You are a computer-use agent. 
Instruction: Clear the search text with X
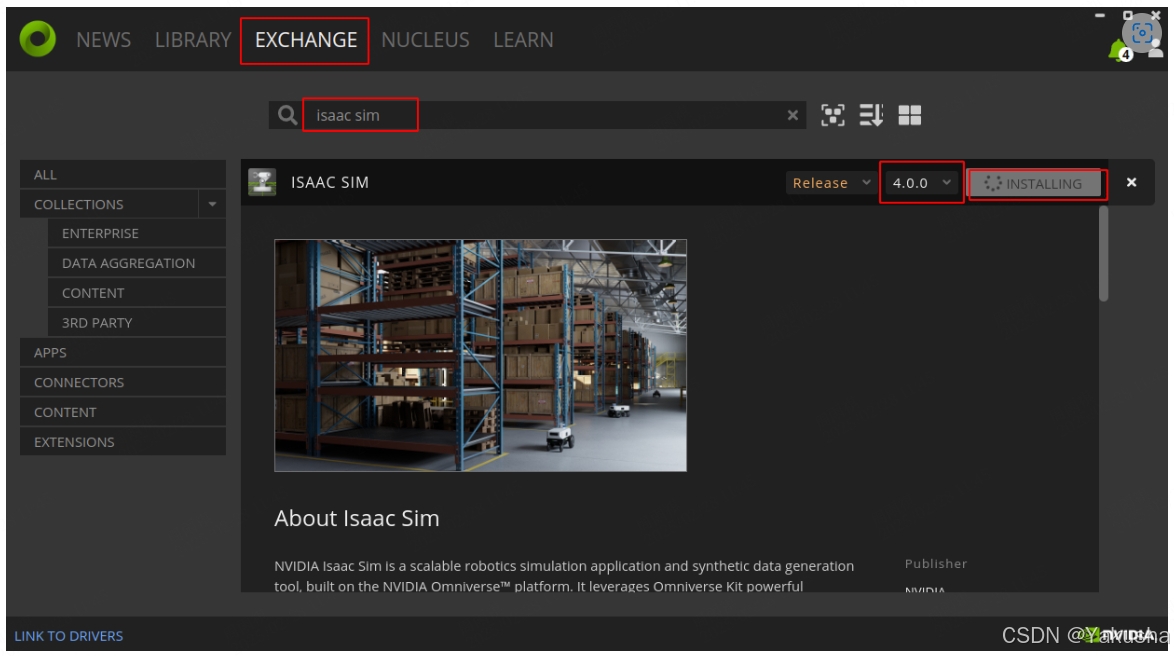click(792, 115)
